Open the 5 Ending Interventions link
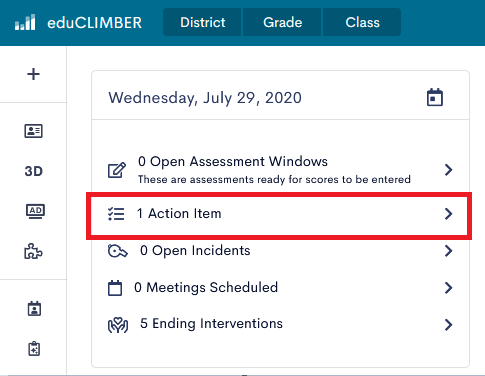485x376 pixels. pos(211,324)
